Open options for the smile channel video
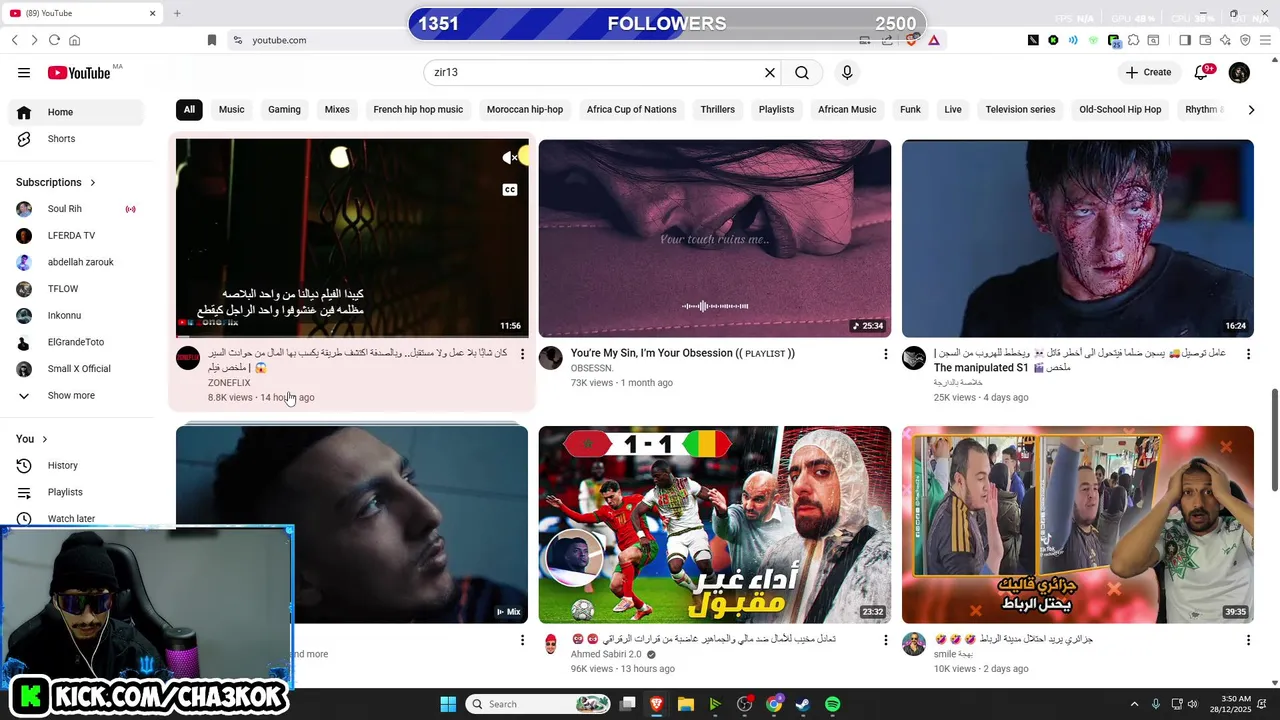Viewport: 1280px width, 720px height. click(1248, 640)
